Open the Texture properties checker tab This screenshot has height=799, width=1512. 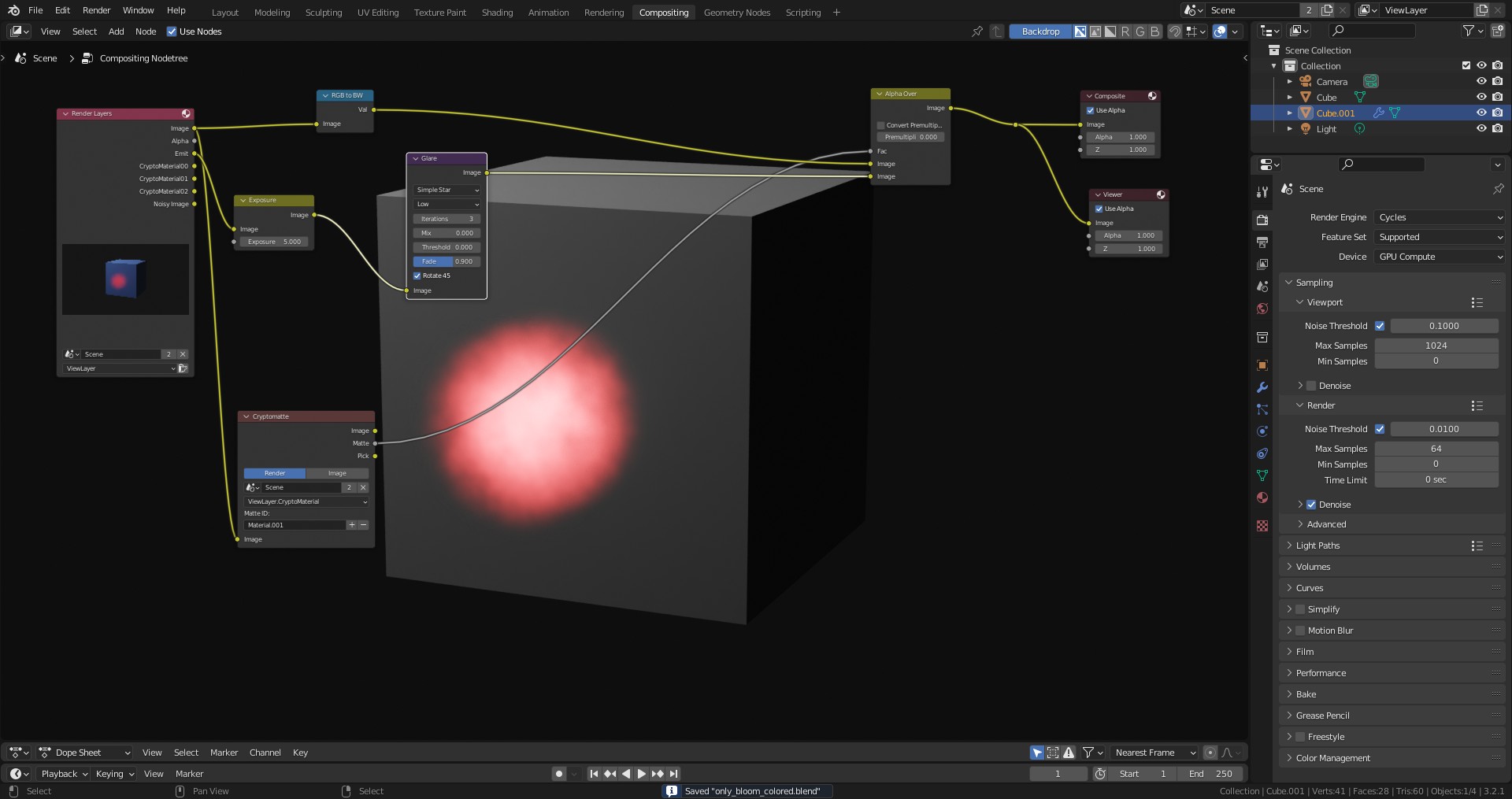point(1262,525)
